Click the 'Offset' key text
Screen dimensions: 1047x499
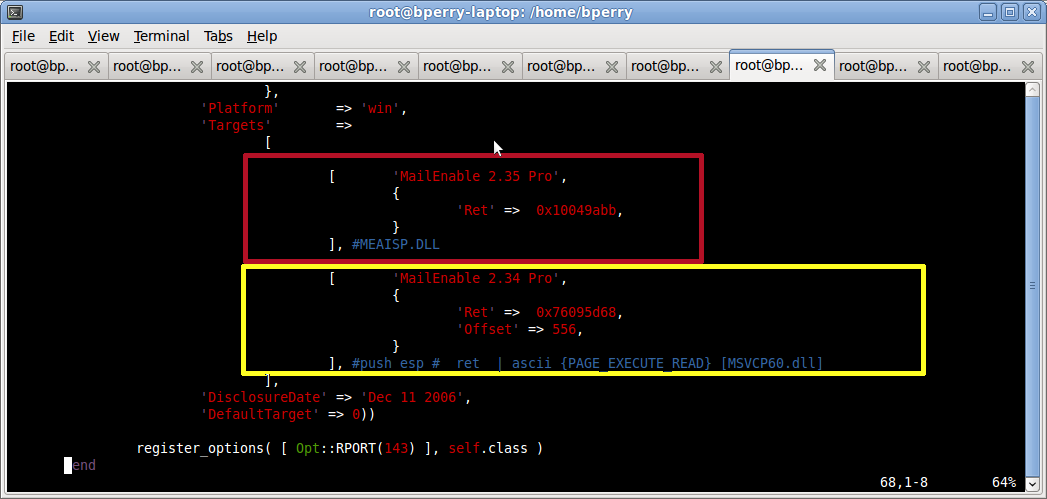click(x=489, y=329)
